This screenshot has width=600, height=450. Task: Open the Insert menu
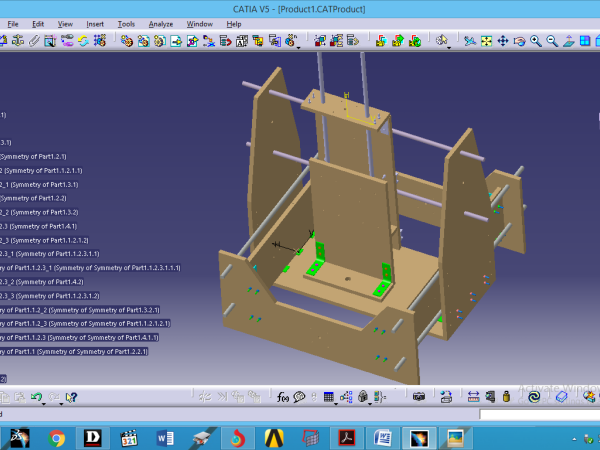(x=95, y=24)
